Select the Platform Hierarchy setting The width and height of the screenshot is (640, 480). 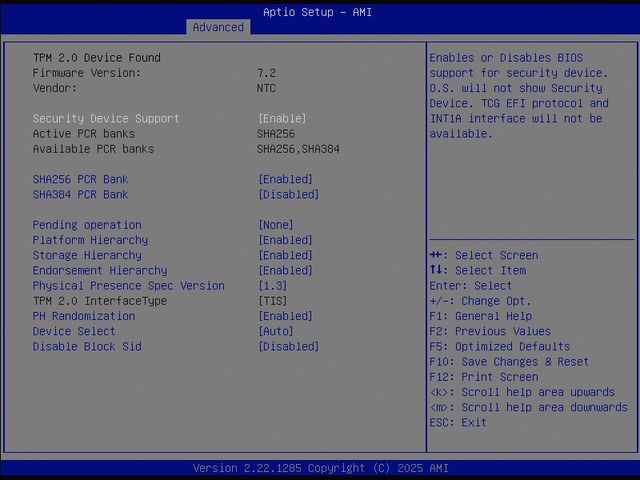click(x=90, y=240)
